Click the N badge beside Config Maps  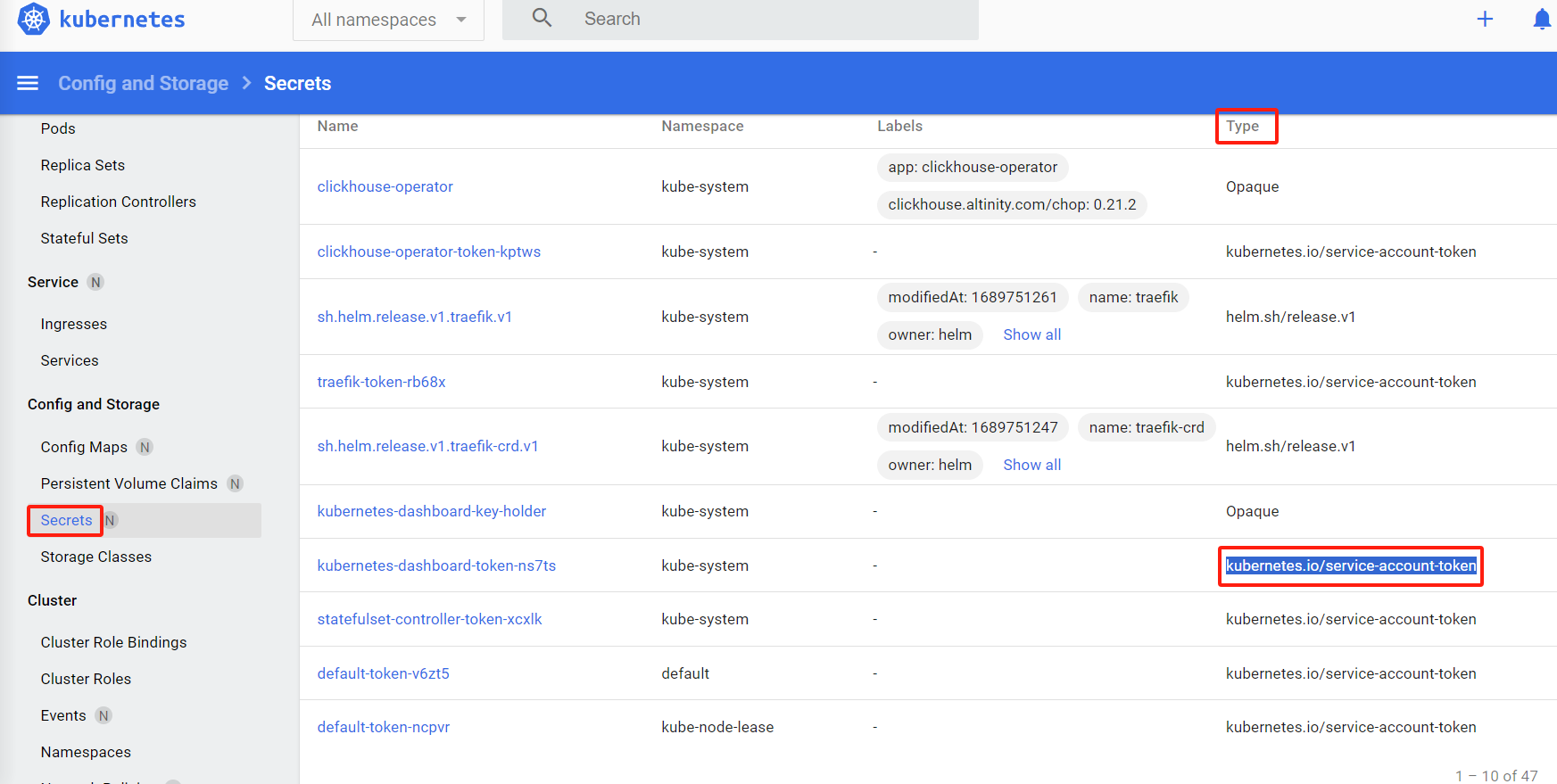(145, 447)
